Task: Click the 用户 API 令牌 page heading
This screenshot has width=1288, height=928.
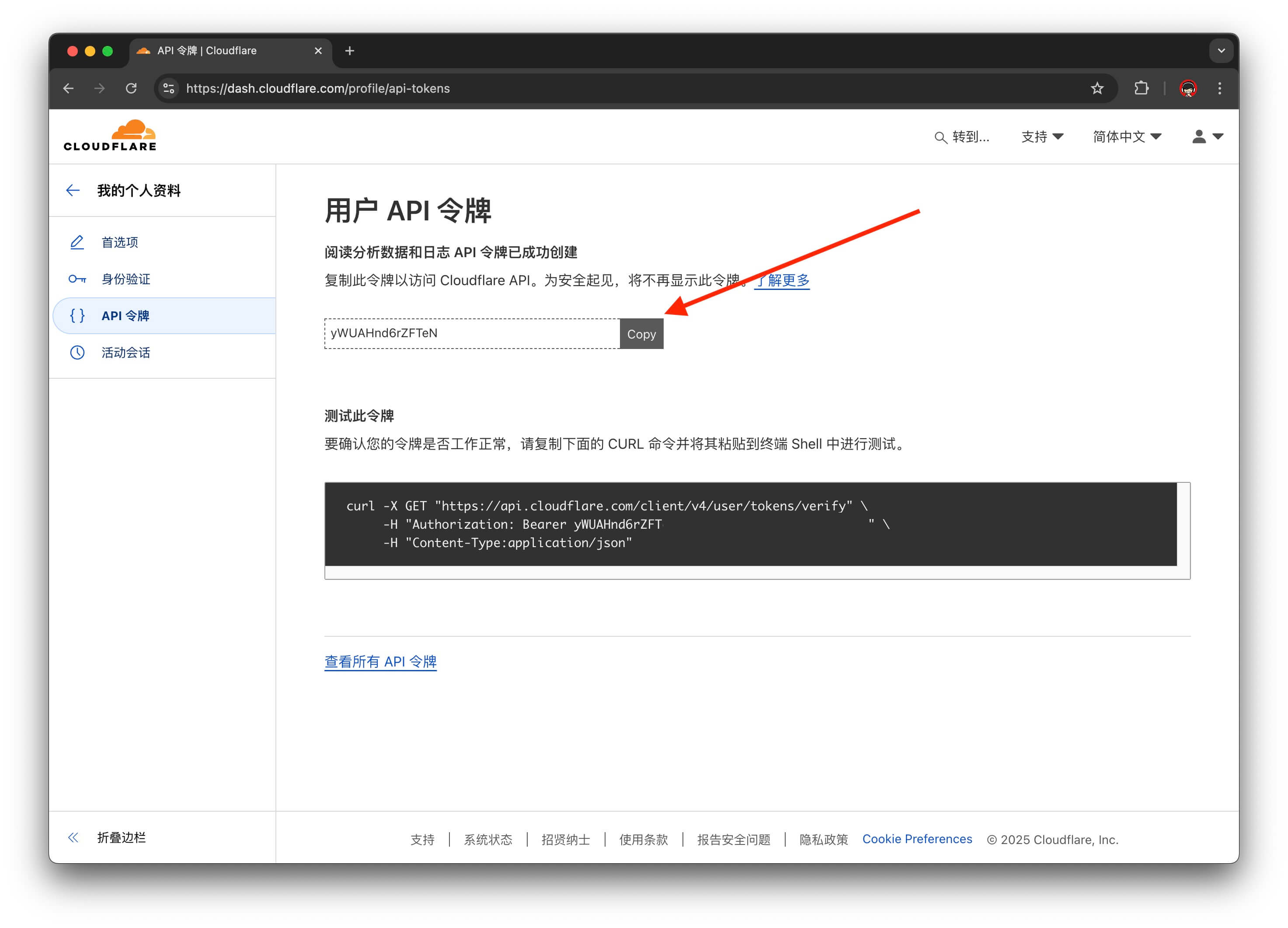Action: tap(408, 211)
